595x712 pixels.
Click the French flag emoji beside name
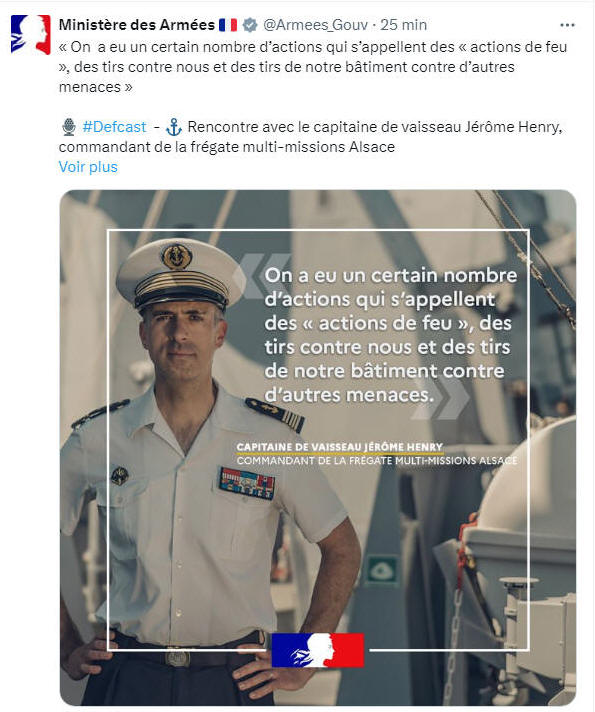(x=228, y=25)
